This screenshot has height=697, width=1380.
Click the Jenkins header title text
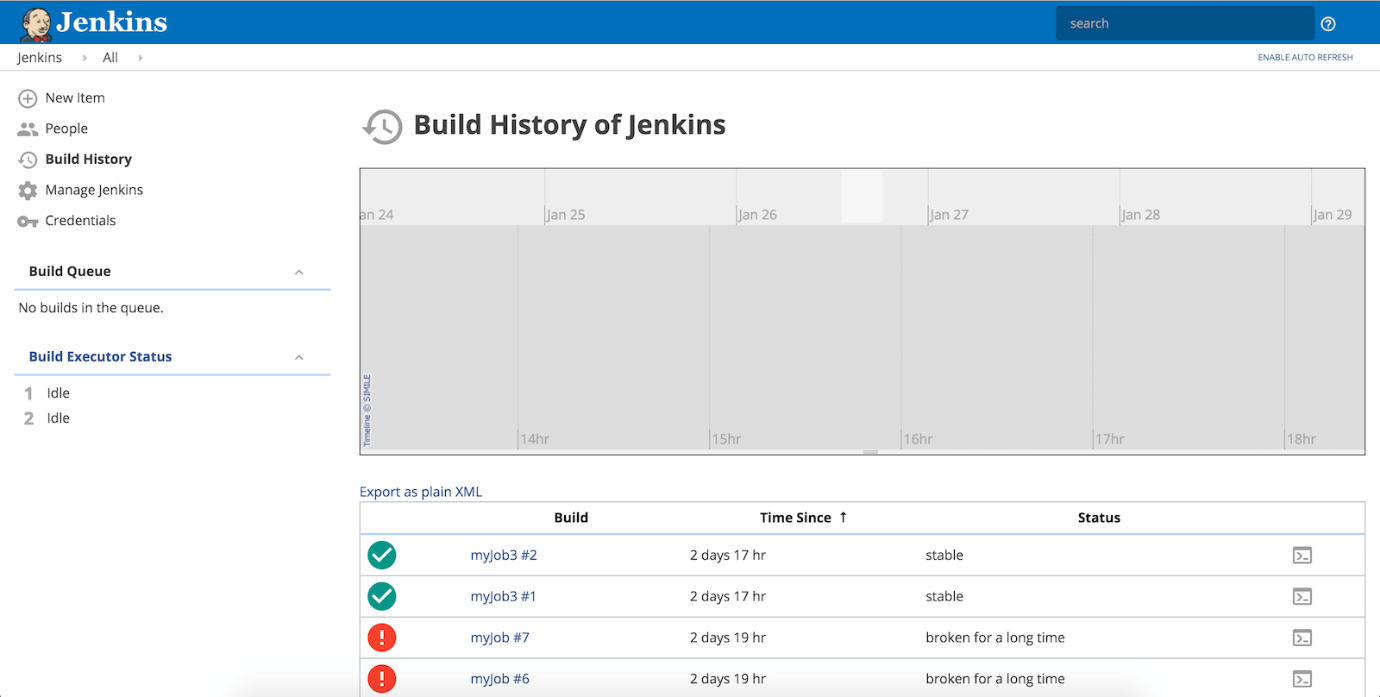coord(112,22)
